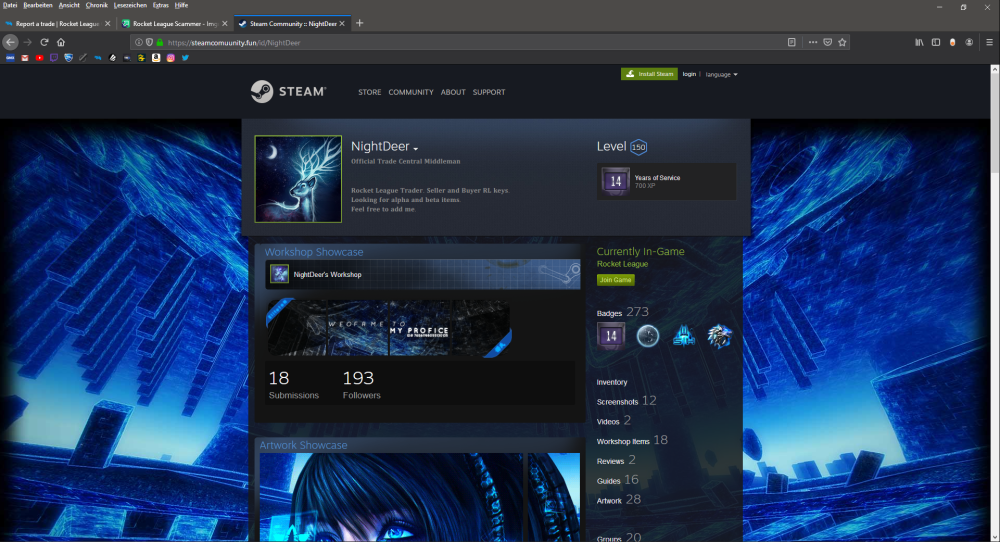The height and width of the screenshot is (542, 1000).
Task: Switch to Rocket League Scammer tab
Action: 175,24
